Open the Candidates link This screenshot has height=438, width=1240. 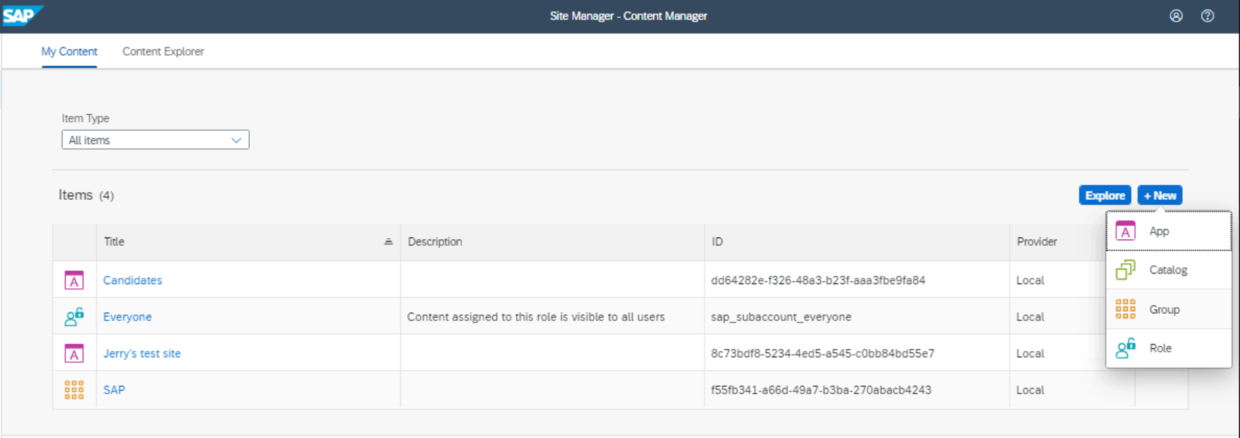tap(132, 280)
